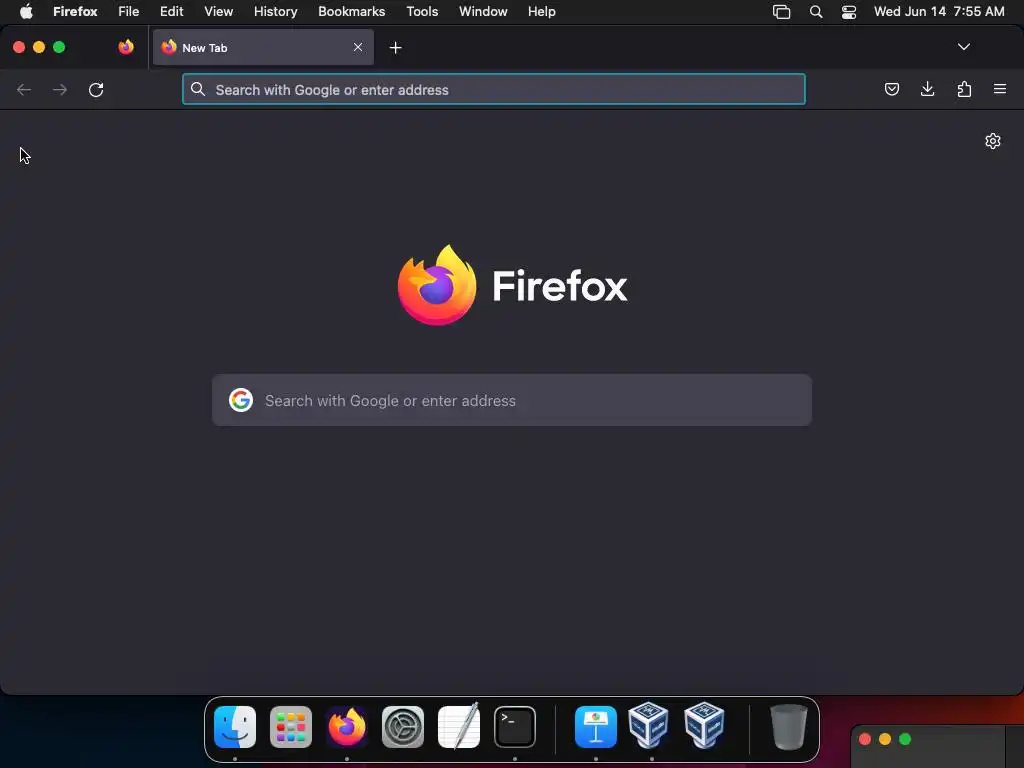
Task: Go forward using the forward arrow
Action: (59, 89)
